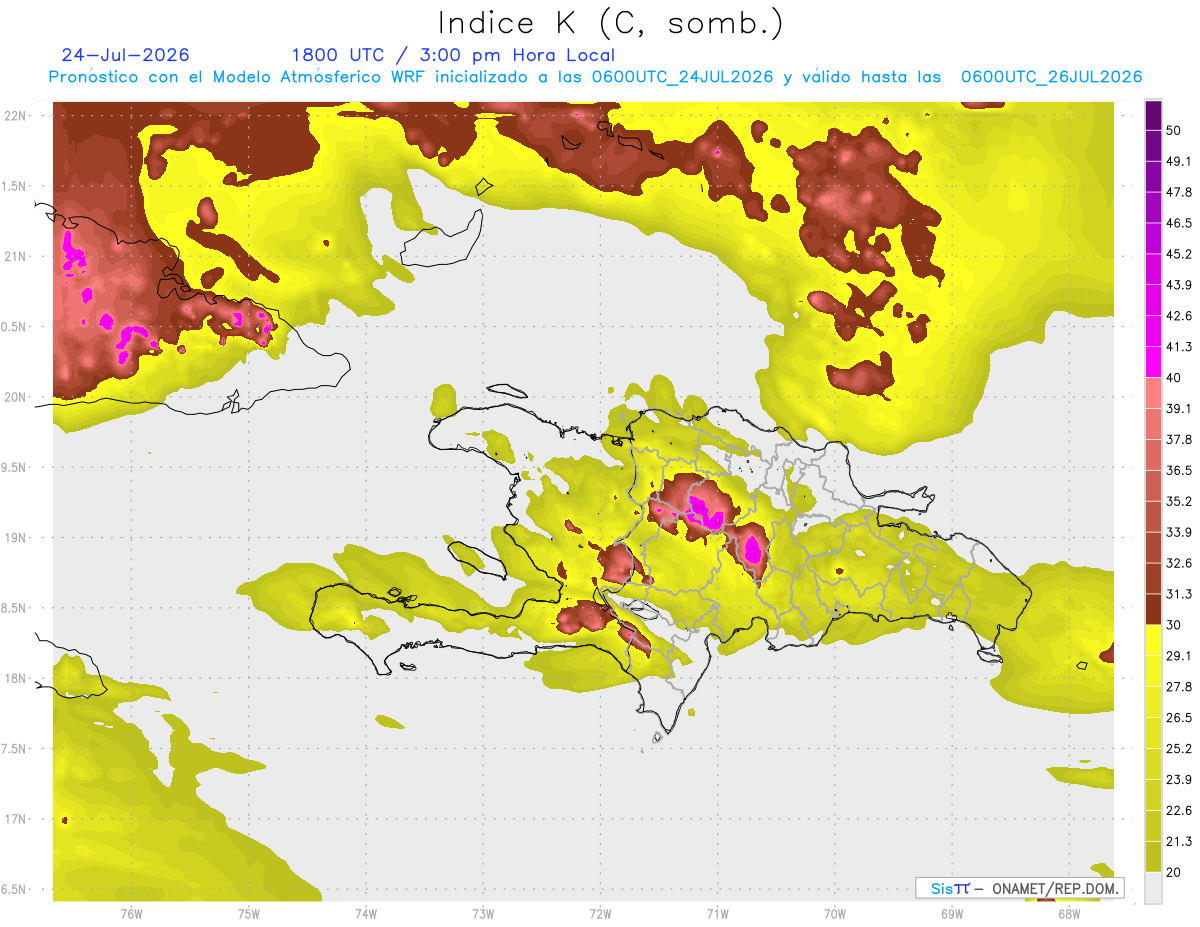The height and width of the screenshot is (927, 1200).
Task: Click the colorbar value "20"
Action: (x=1175, y=872)
